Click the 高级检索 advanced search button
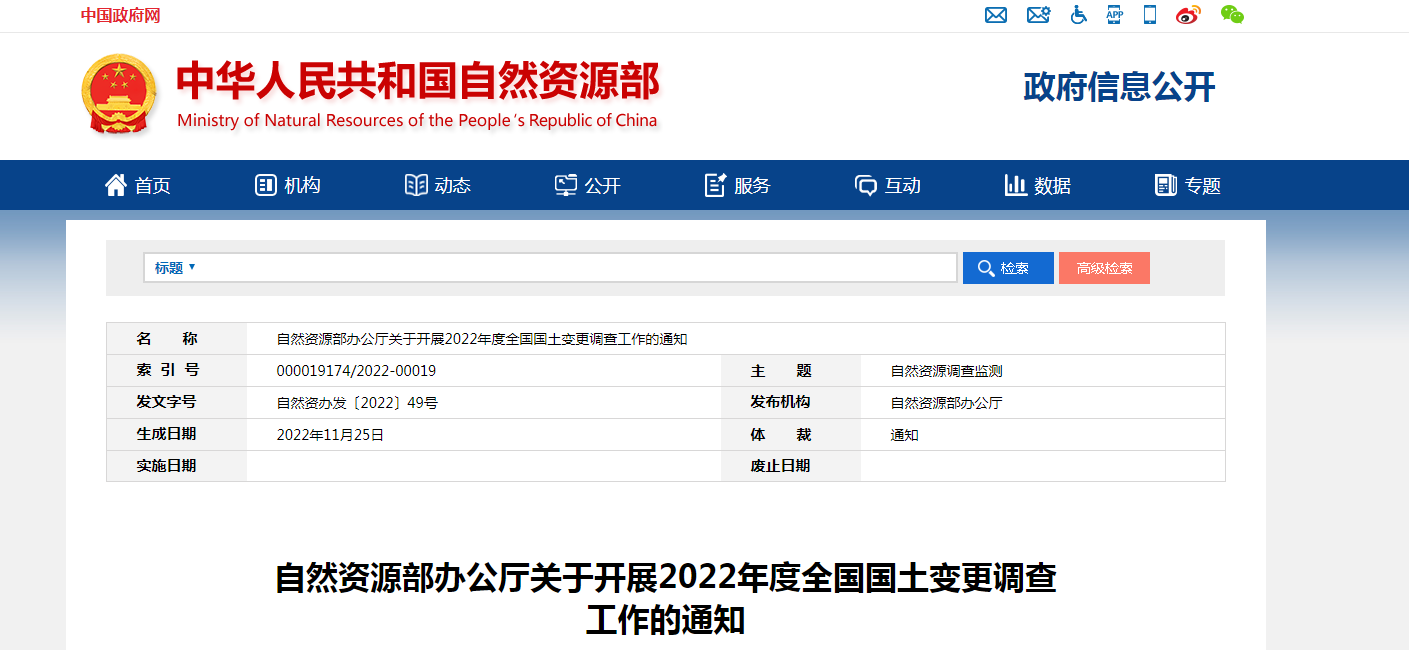The height and width of the screenshot is (650, 1409). (x=1104, y=268)
